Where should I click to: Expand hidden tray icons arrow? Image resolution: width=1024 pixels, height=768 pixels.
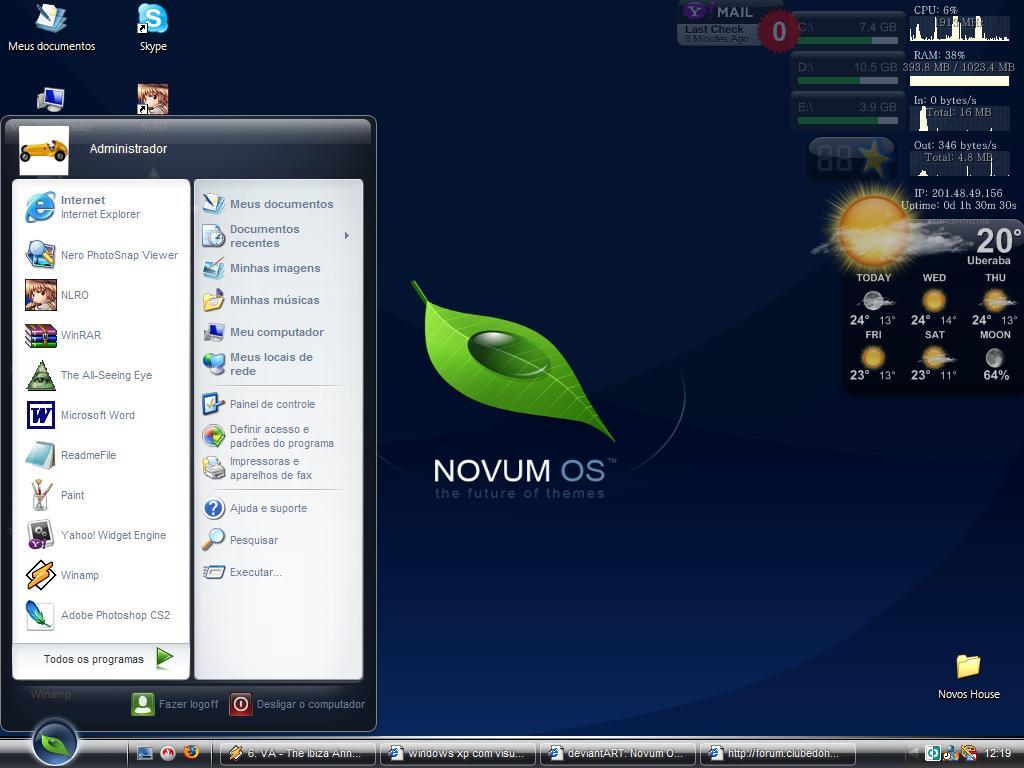click(x=914, y=754)
